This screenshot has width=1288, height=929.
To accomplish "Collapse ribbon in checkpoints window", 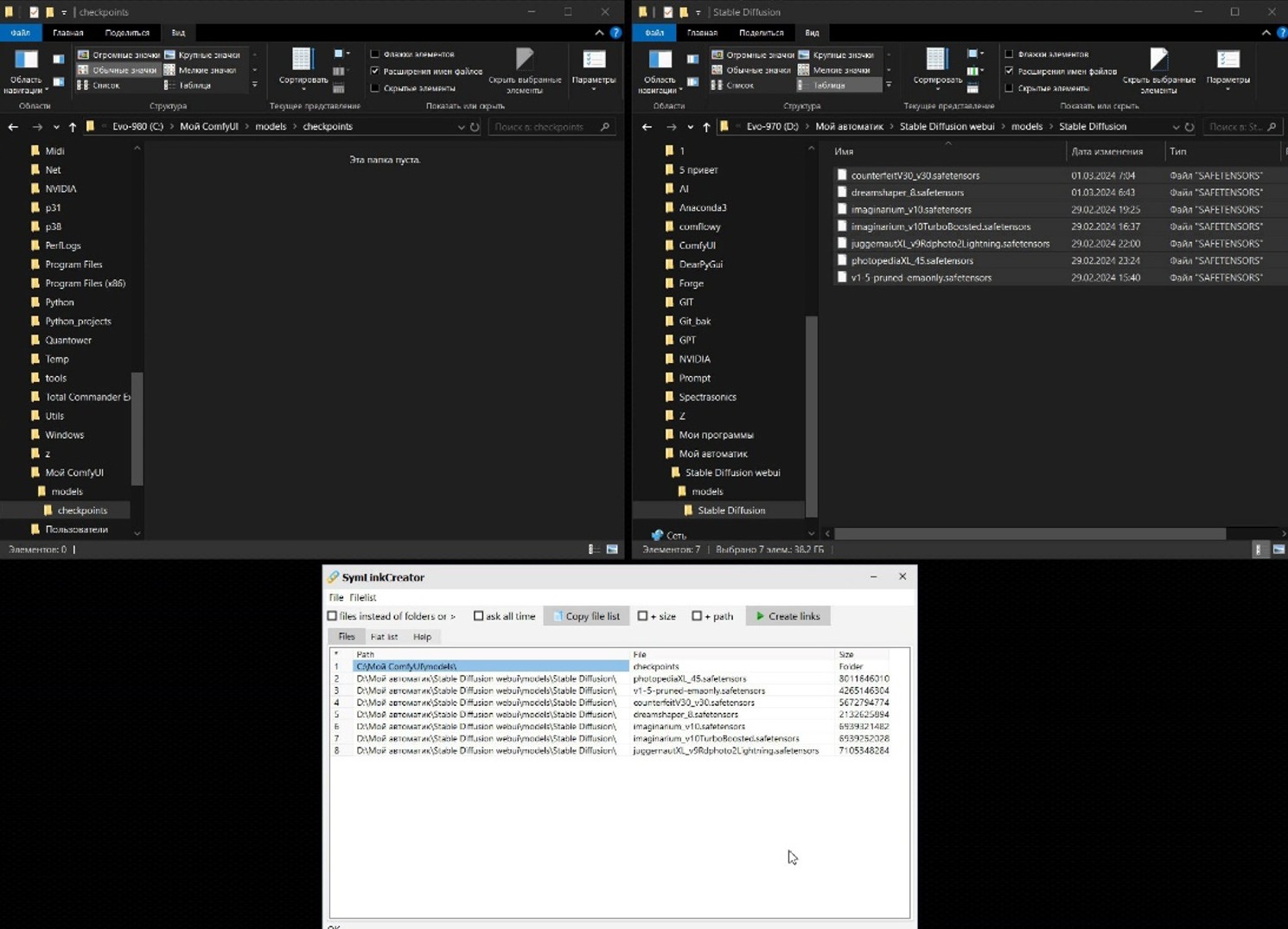I will [599, 33].
